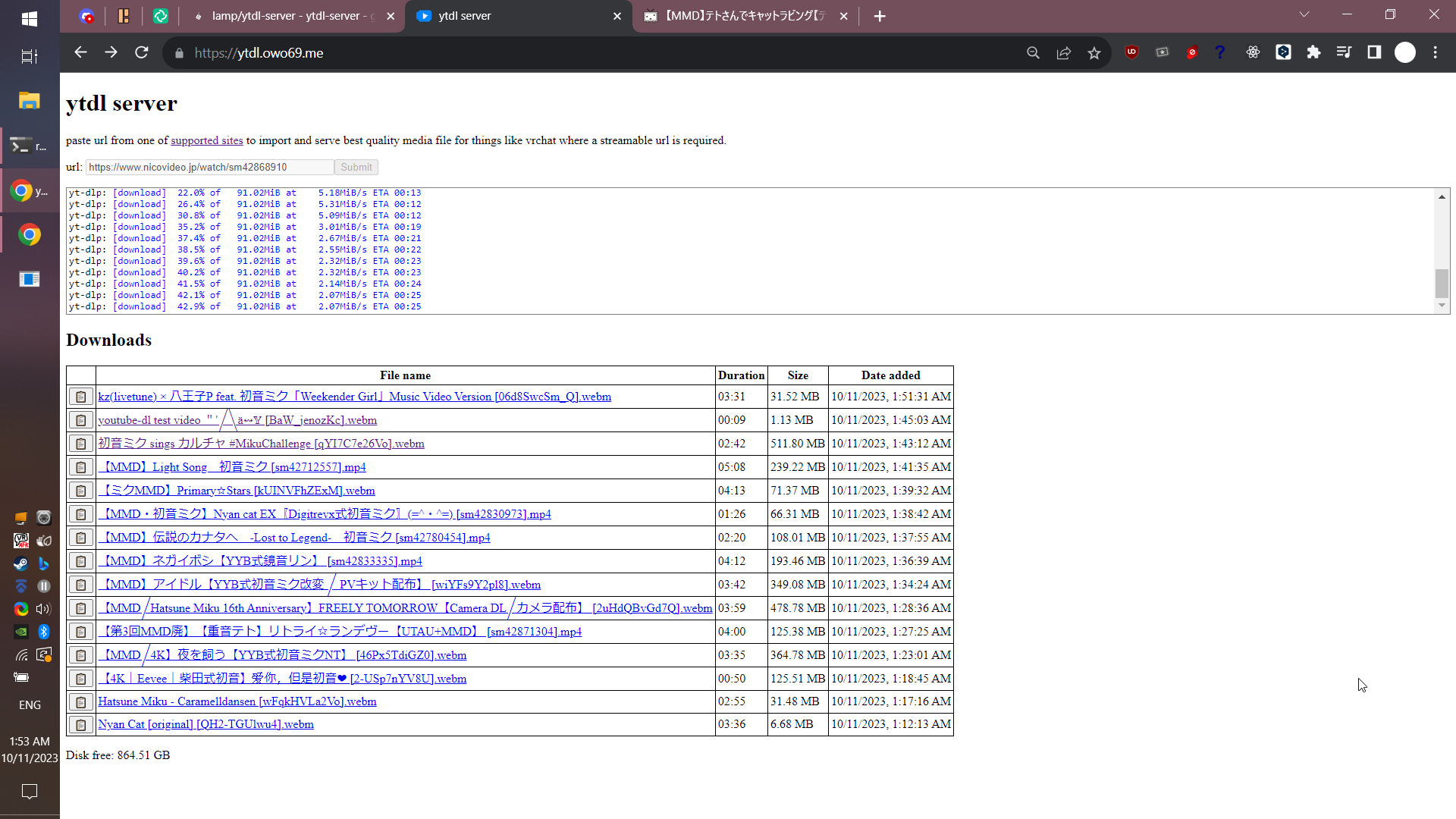This screenshot has height=819, width=1456.
Task: Open the browser extensions puzzle icon
Action: pos(1313,52)
